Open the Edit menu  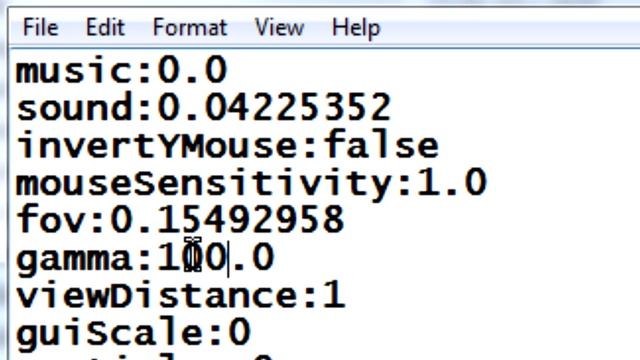105,28
